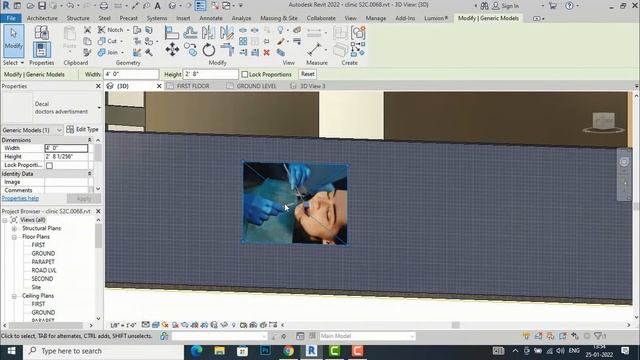Open the Annotate ribbon tab
Image resolution: width=640 pixels, height=360 pixels.
(x=211, y=18)
